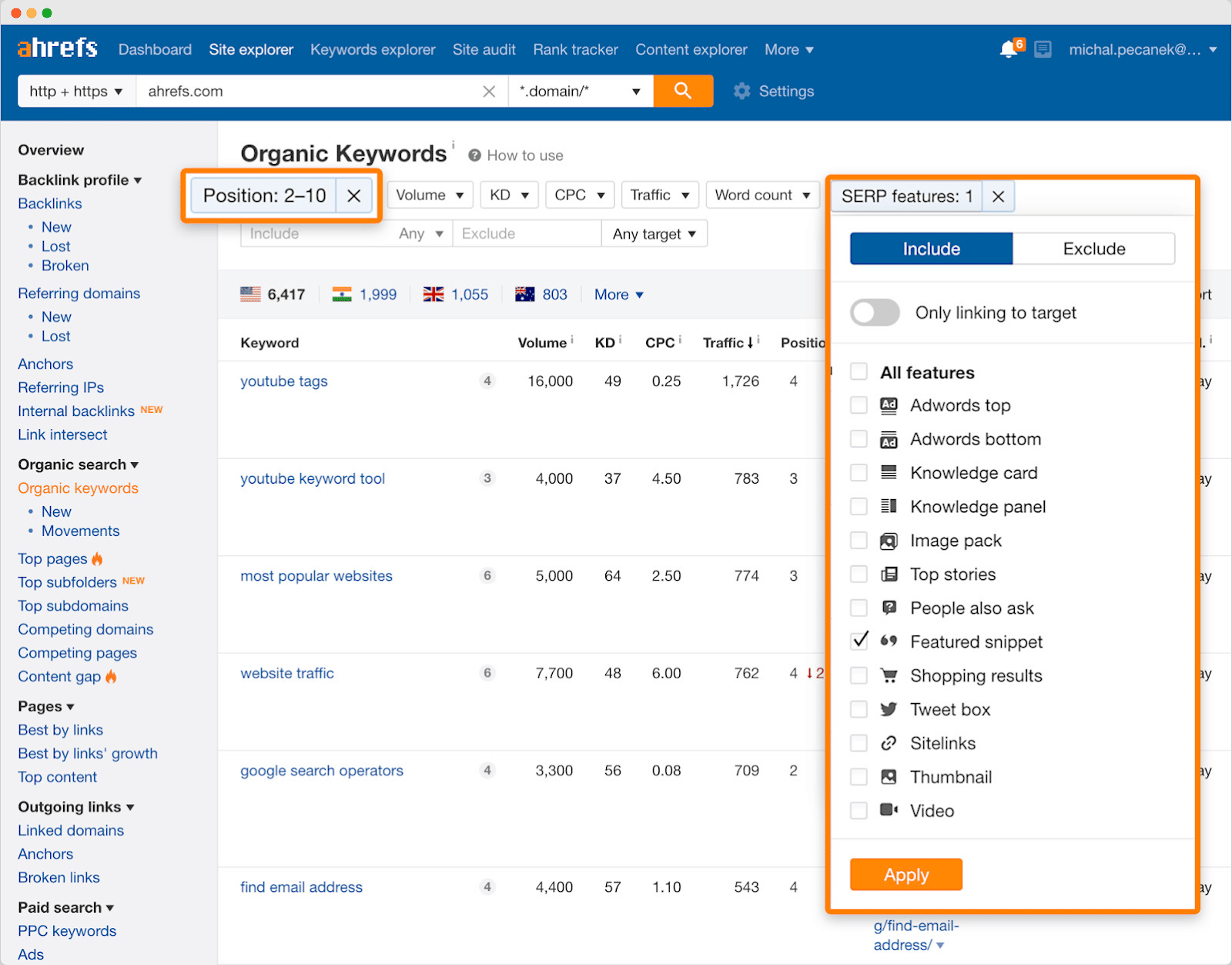Check the Shopping results checkbox
The image size is (1232, 965).
point(859,675)
